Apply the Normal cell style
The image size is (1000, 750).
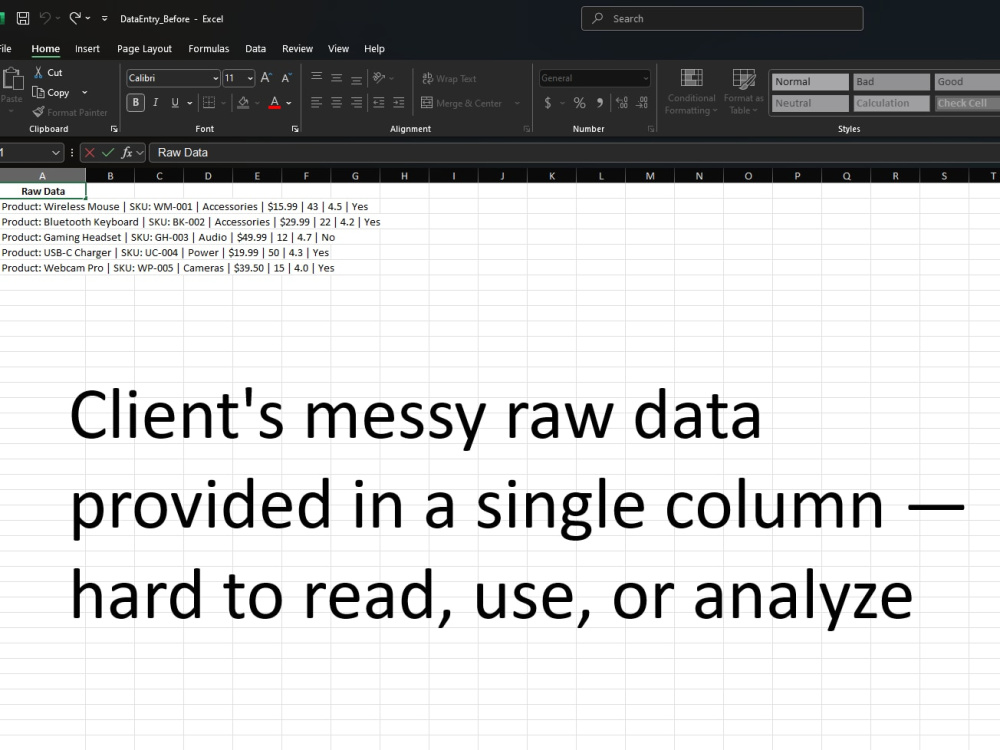[810, 82]
